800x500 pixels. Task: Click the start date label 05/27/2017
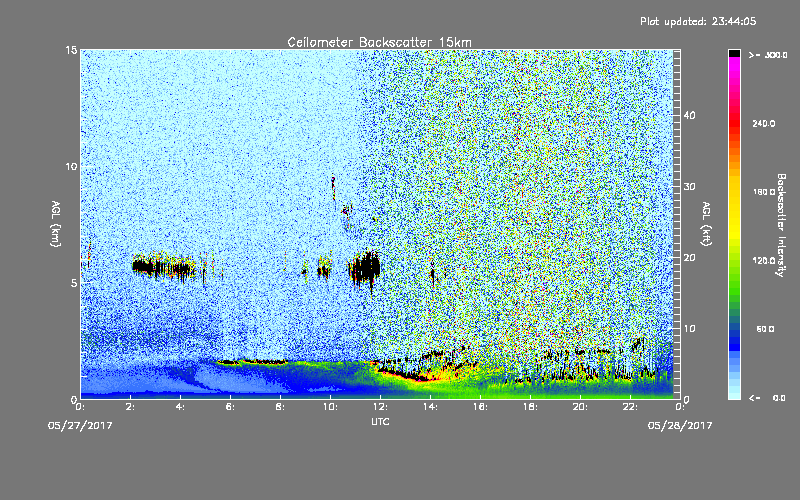[80, 426]
